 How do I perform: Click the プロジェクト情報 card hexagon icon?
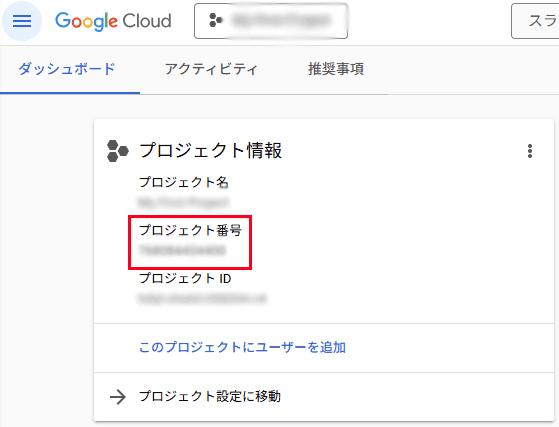[118, 151]
